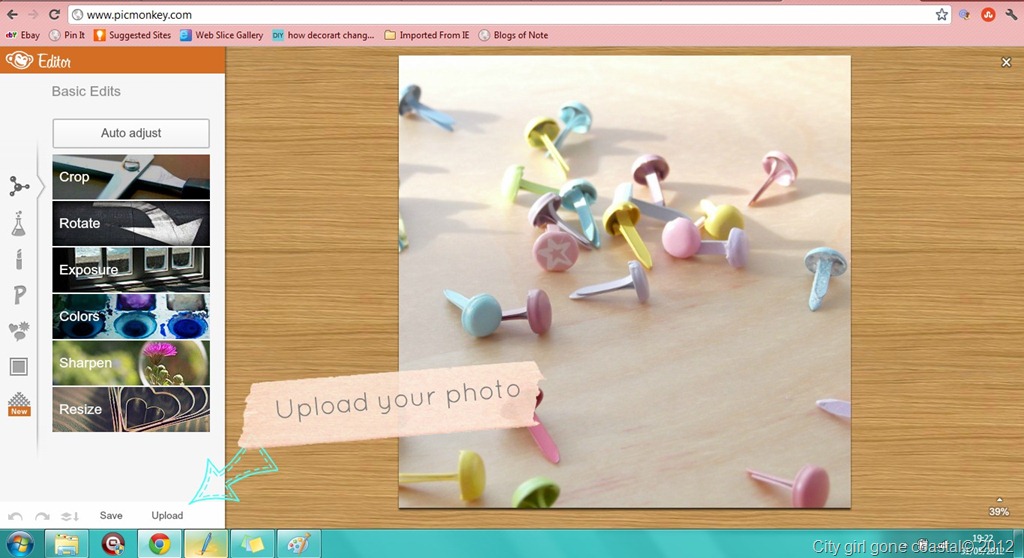Image resolution: width=1024 pixels, height=558 pixels.
Task: Click the extension icon left of StumbleUpon
Action: click(965, 14)
